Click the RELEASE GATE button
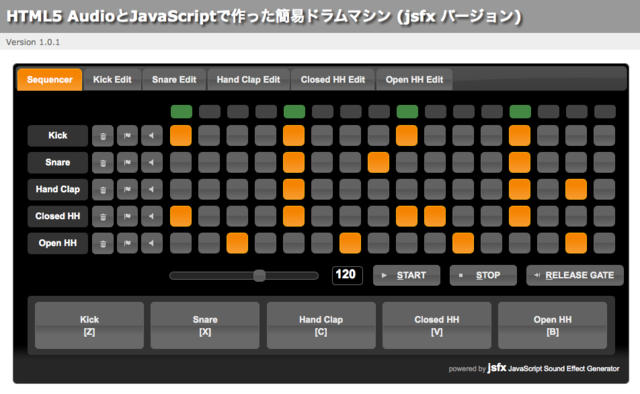The width and height of the screenshot is (640, 394). click(x=575, y=275)
